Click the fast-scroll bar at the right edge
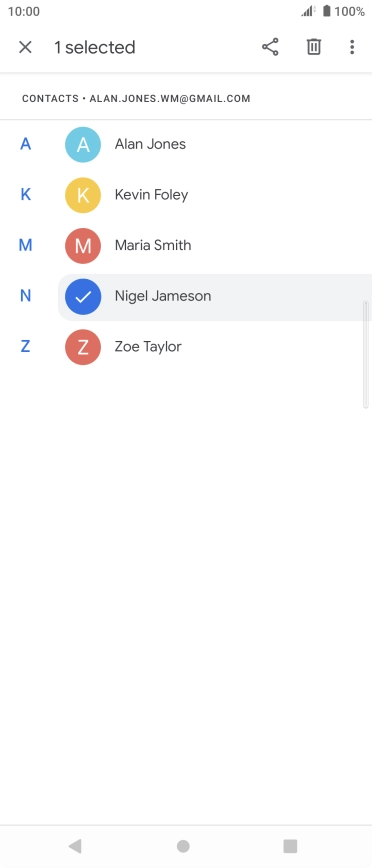Screen dimensions: 372x868 (x=365, y=354)
